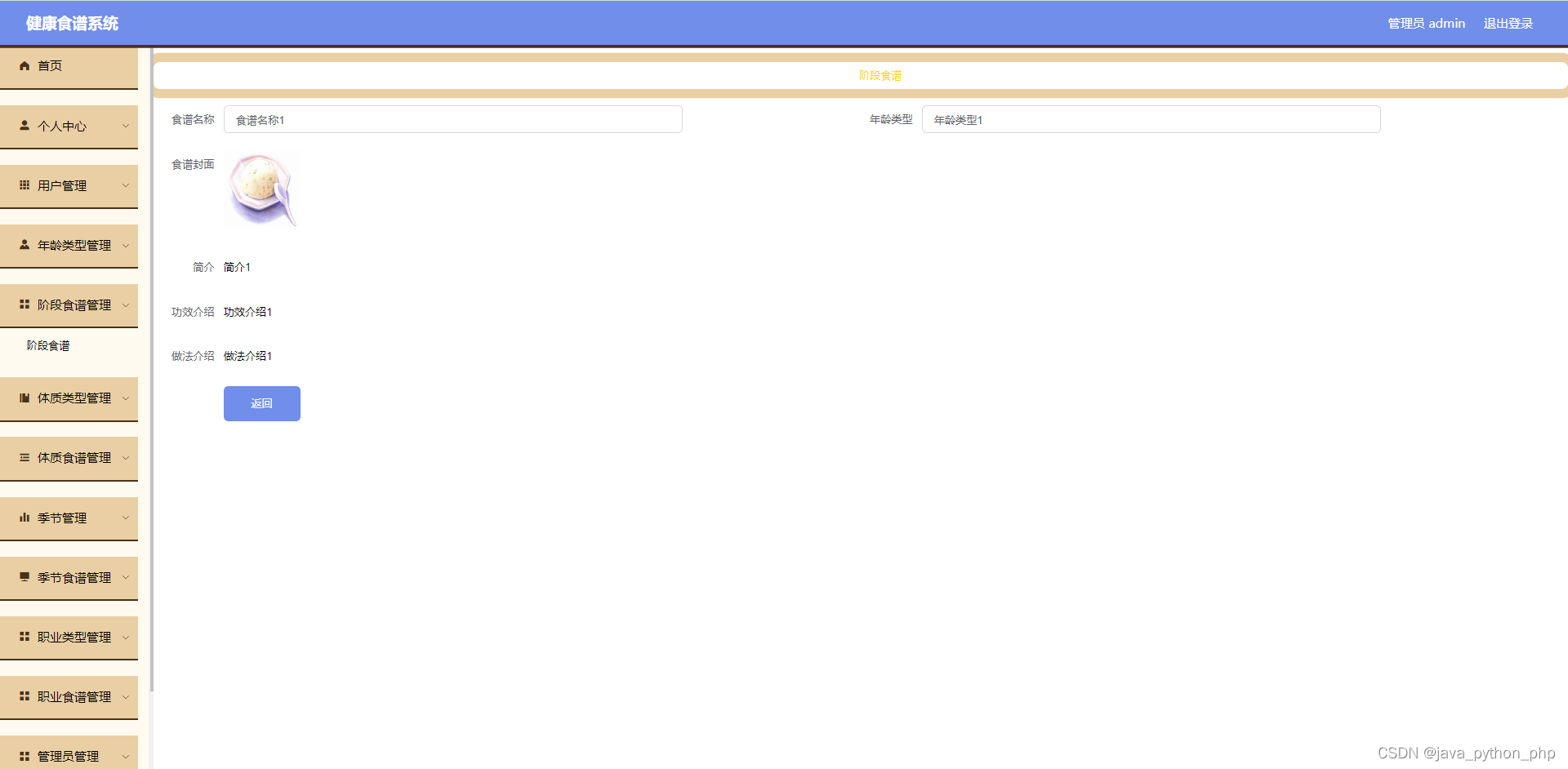
Task: Open the 用户管理 menu
Action: coord(69,186)
